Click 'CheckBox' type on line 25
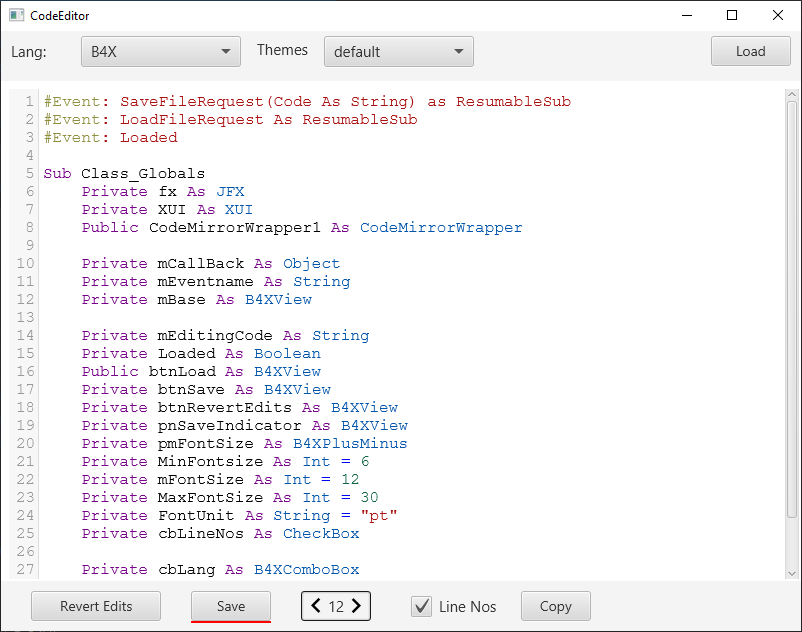Image resolution: width=802 pixels, height=632 pixels. [x=321, y=533]
